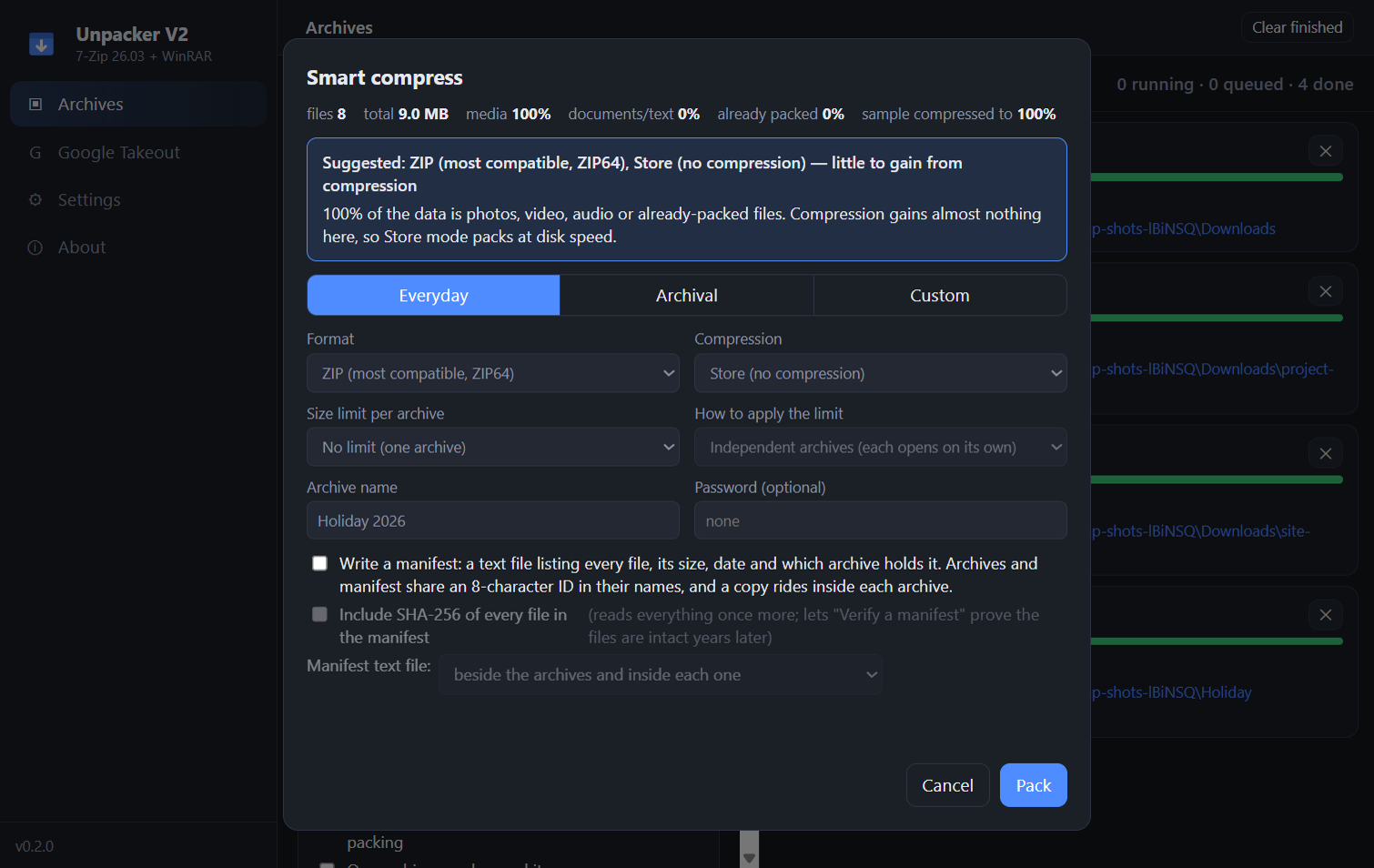Click the Suggested: ZIP recommendation box
This screenshot has width=1374, height=868.
687,199
